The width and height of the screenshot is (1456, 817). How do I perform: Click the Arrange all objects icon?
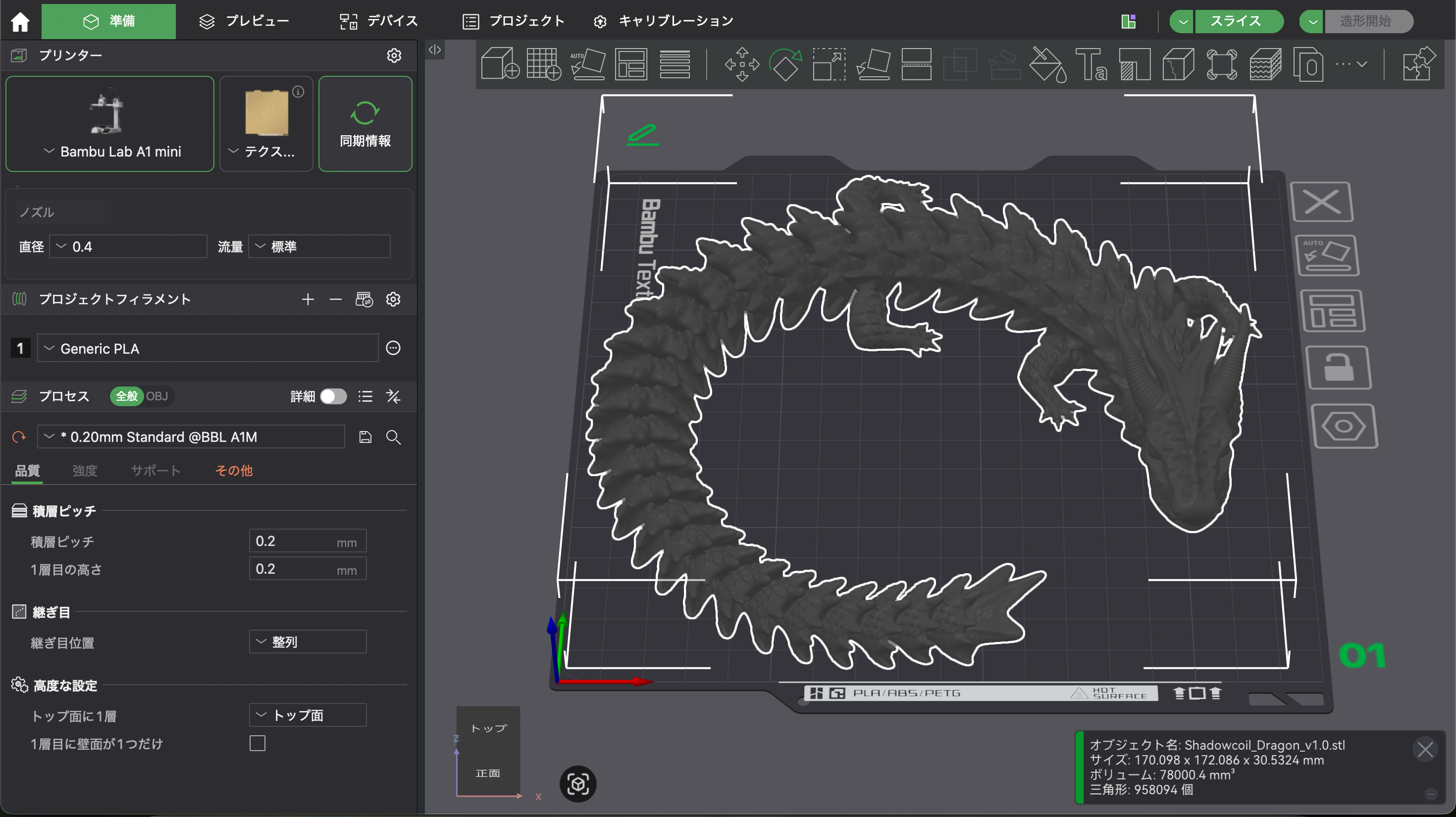click(631, 64)
